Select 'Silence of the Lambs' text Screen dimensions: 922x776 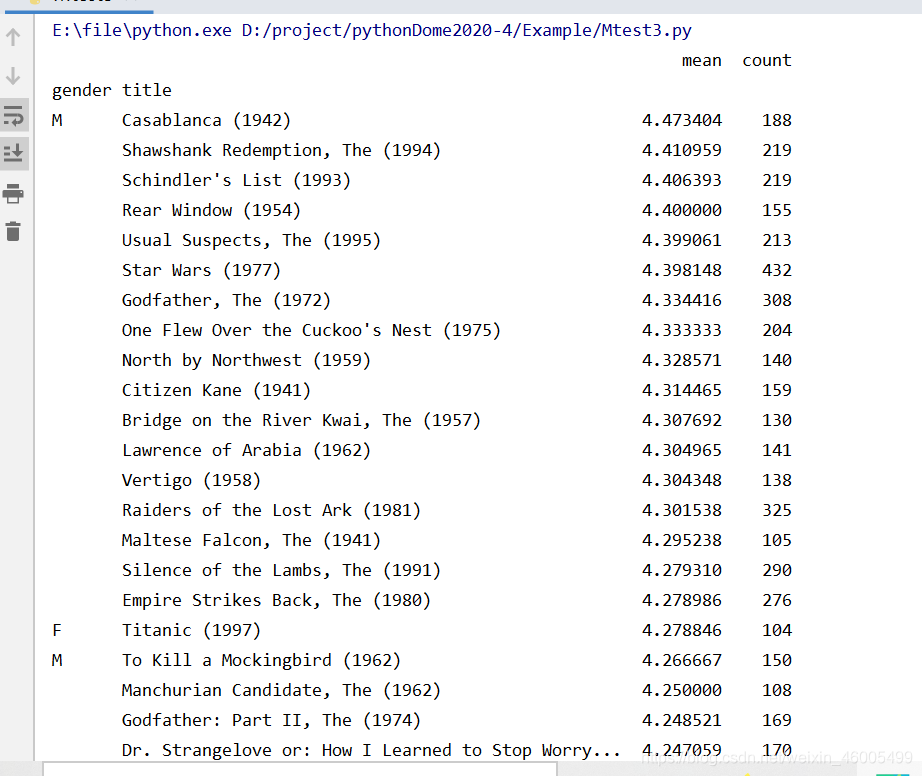tap(222, 570)
